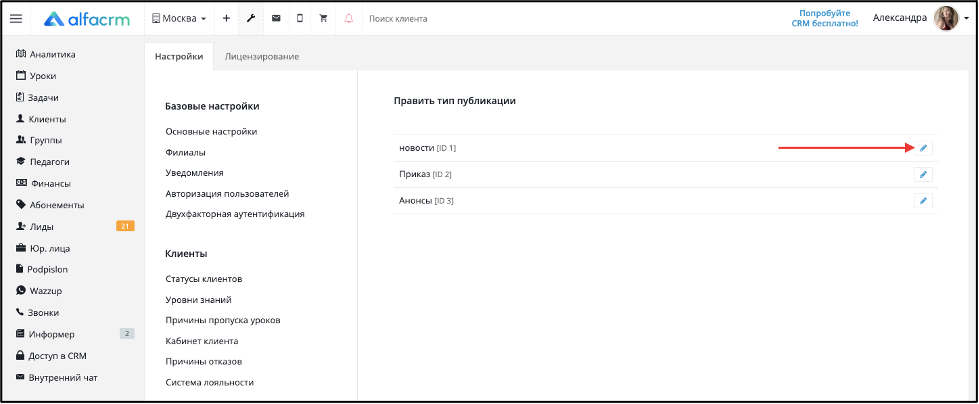Select the Анонсы [ID 3] row text
The image size is (979, 404).
pos(426,200)
